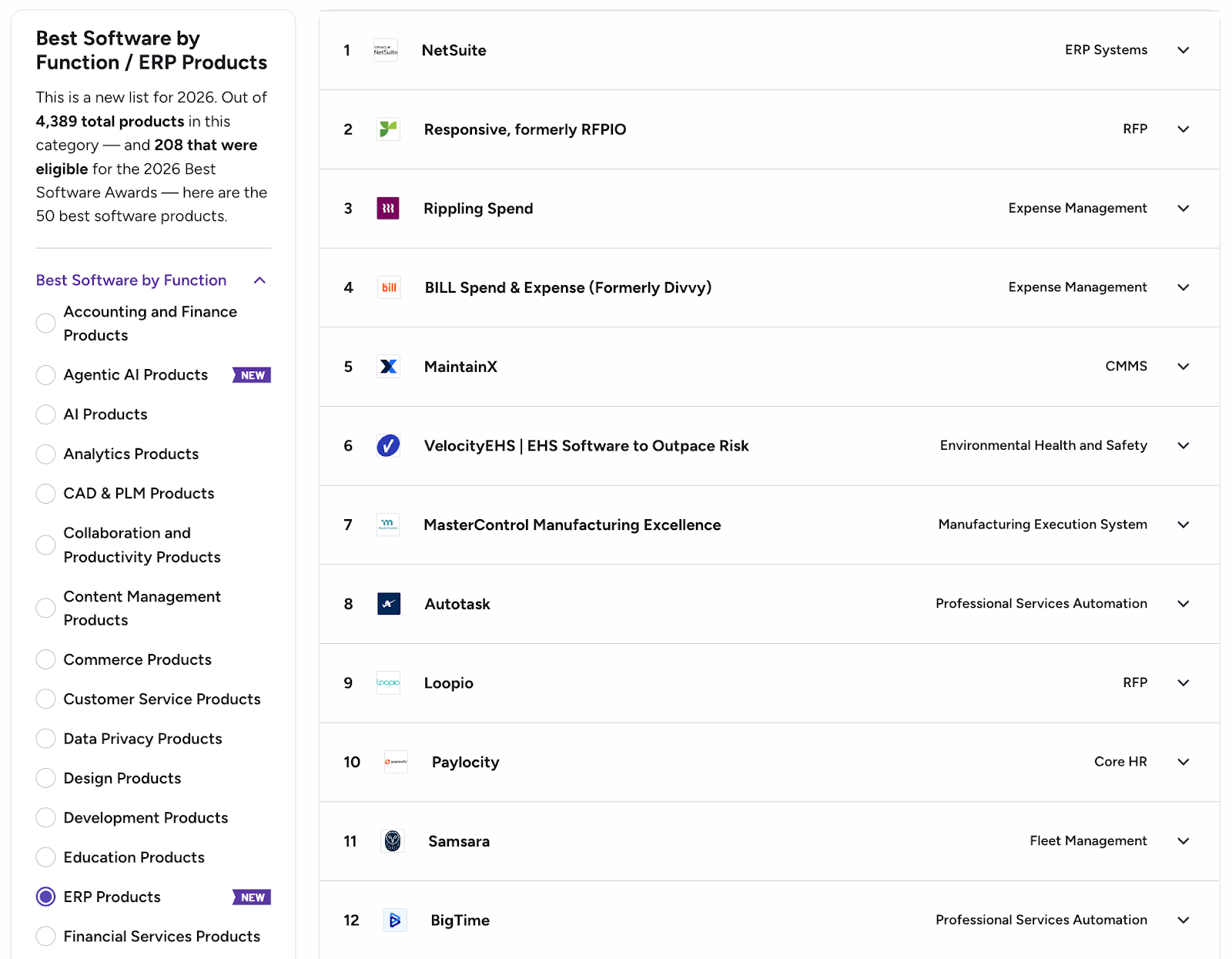Screen dimensions: 1232x959
Task: Select the Commerce Products sidebar entry
Action: click(x=137, y=659)
